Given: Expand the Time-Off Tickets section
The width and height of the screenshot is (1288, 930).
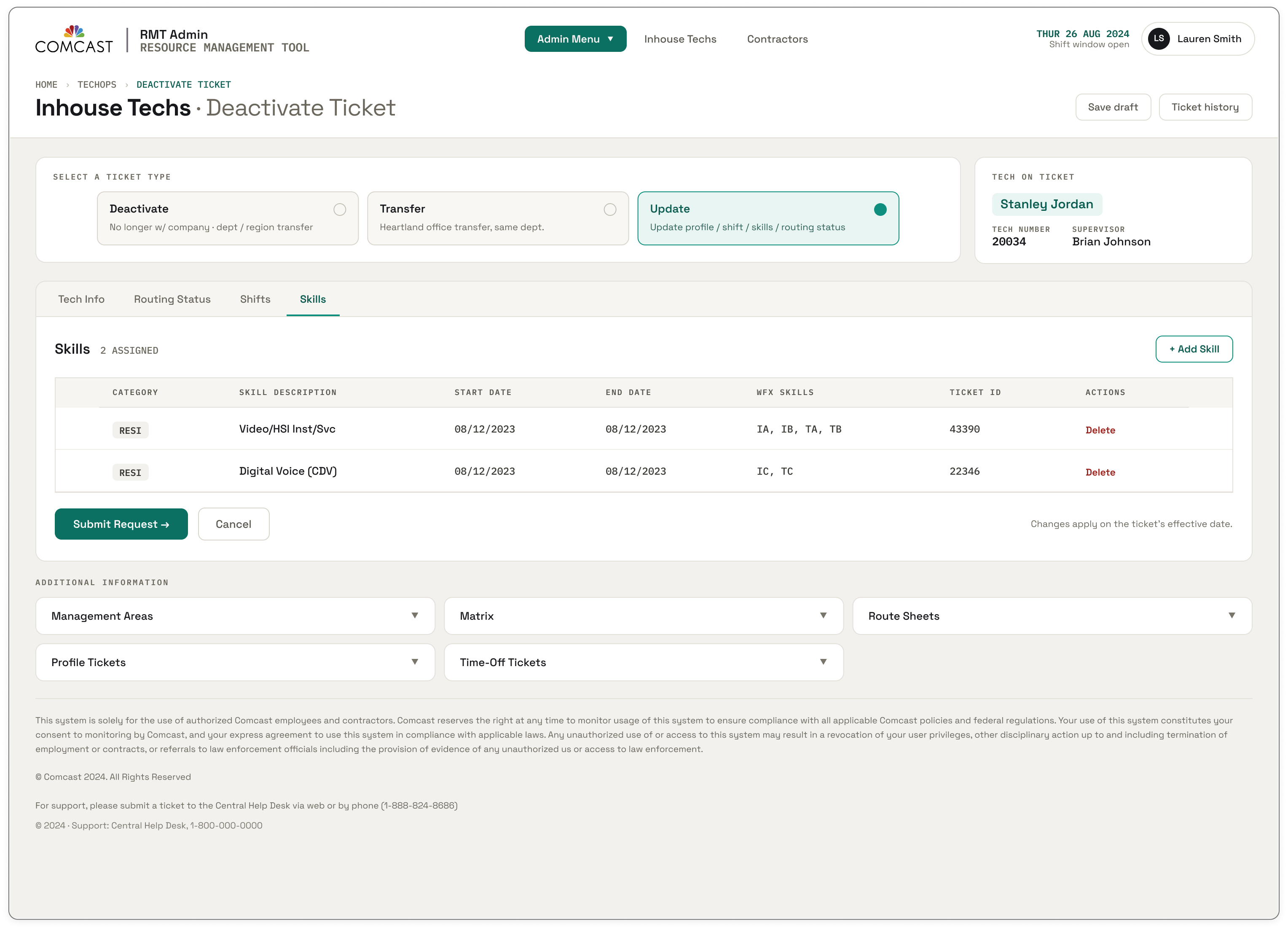Looking at the screenshot, I should (644, 662).
